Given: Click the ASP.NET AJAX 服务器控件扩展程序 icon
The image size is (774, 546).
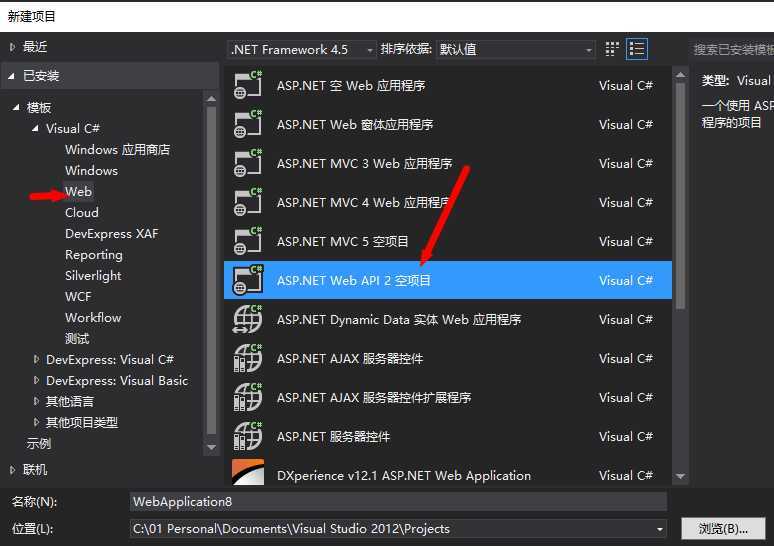Looking at the screenshot, I should [248, 397].
